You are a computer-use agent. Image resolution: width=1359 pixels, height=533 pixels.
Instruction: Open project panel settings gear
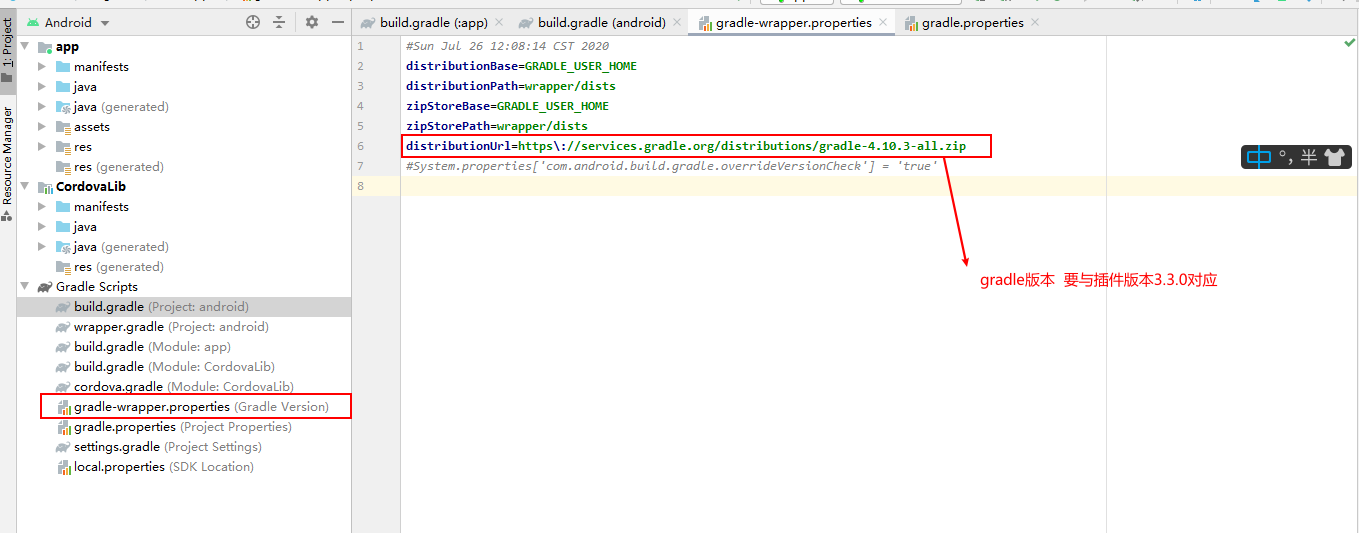[x=312, y=22]
